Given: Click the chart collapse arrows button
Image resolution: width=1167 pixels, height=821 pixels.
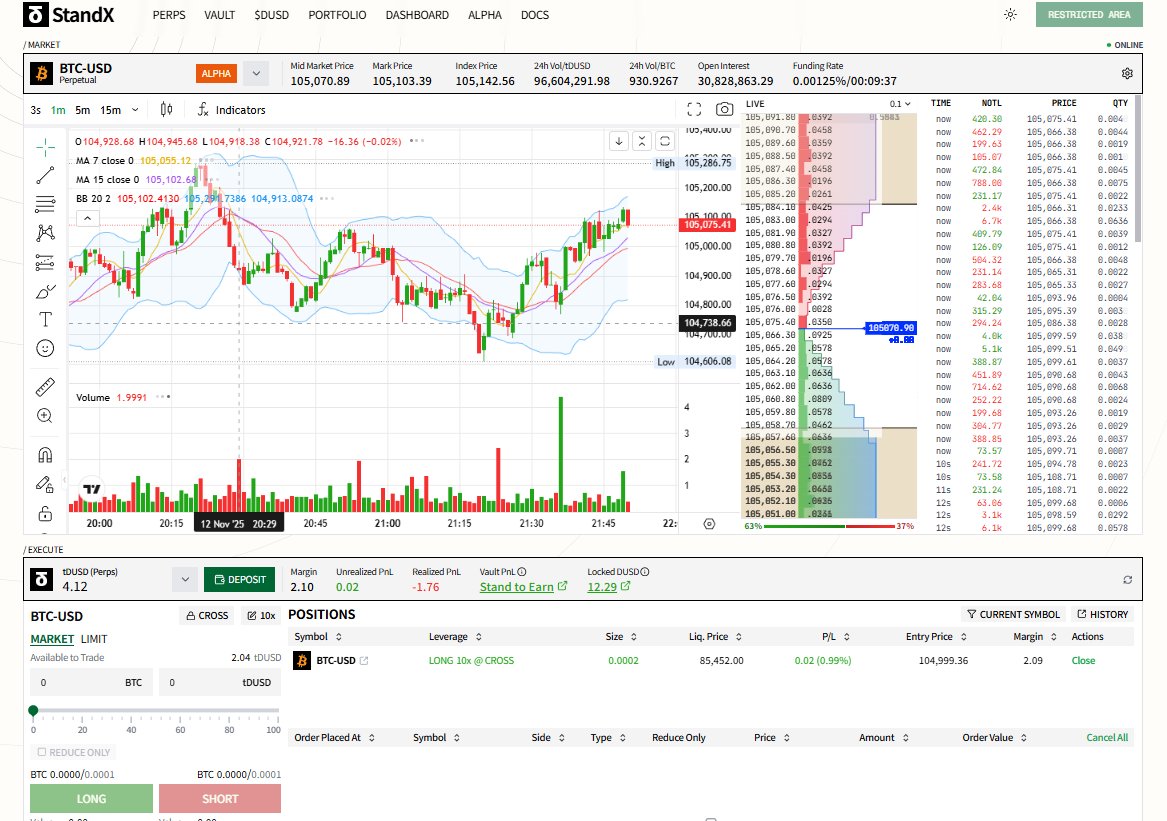Looking at the screenshot, I should [642, 141].
